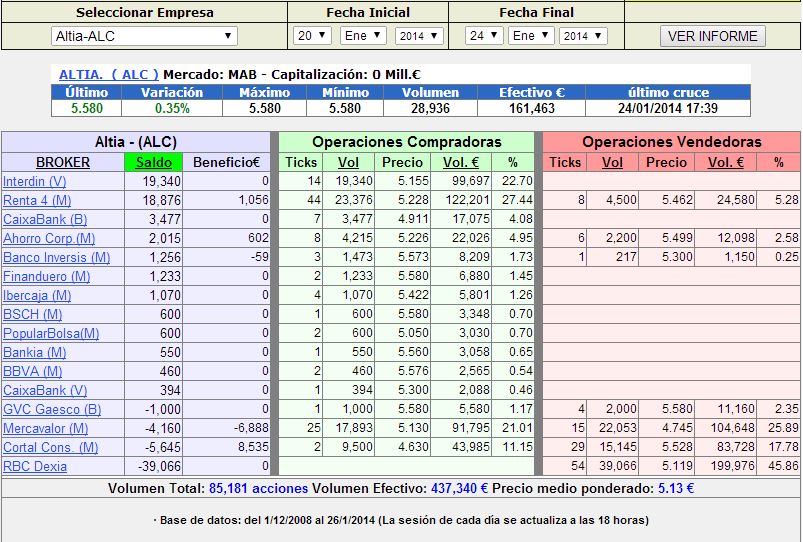The height and width of the screenshot is (542, 803).
Task: Open the Fecha Final day dropdown
Action: (x=483, y=36)
